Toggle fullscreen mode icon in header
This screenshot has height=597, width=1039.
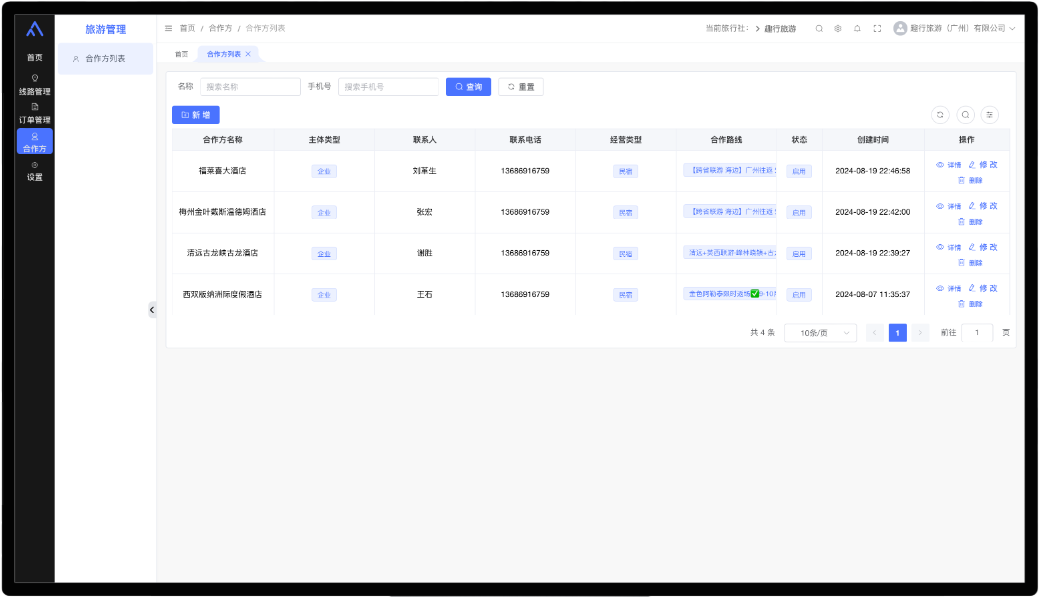[x=877, y=28]
